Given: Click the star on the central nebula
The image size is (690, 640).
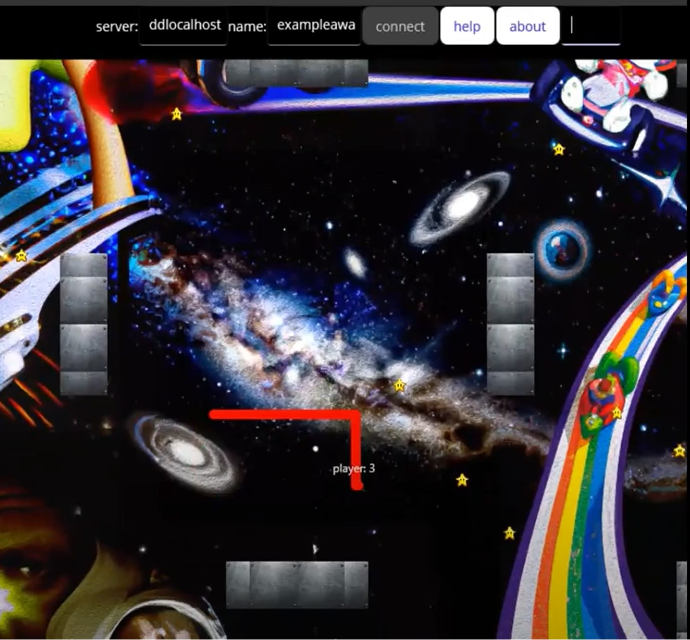Looking at the screenshot, I should (x=400, y=385).
